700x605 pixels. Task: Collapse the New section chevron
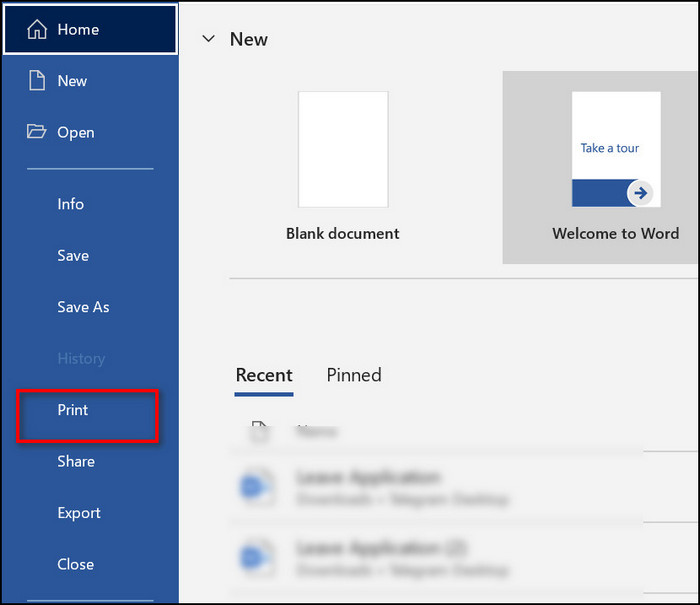[208, 39]
